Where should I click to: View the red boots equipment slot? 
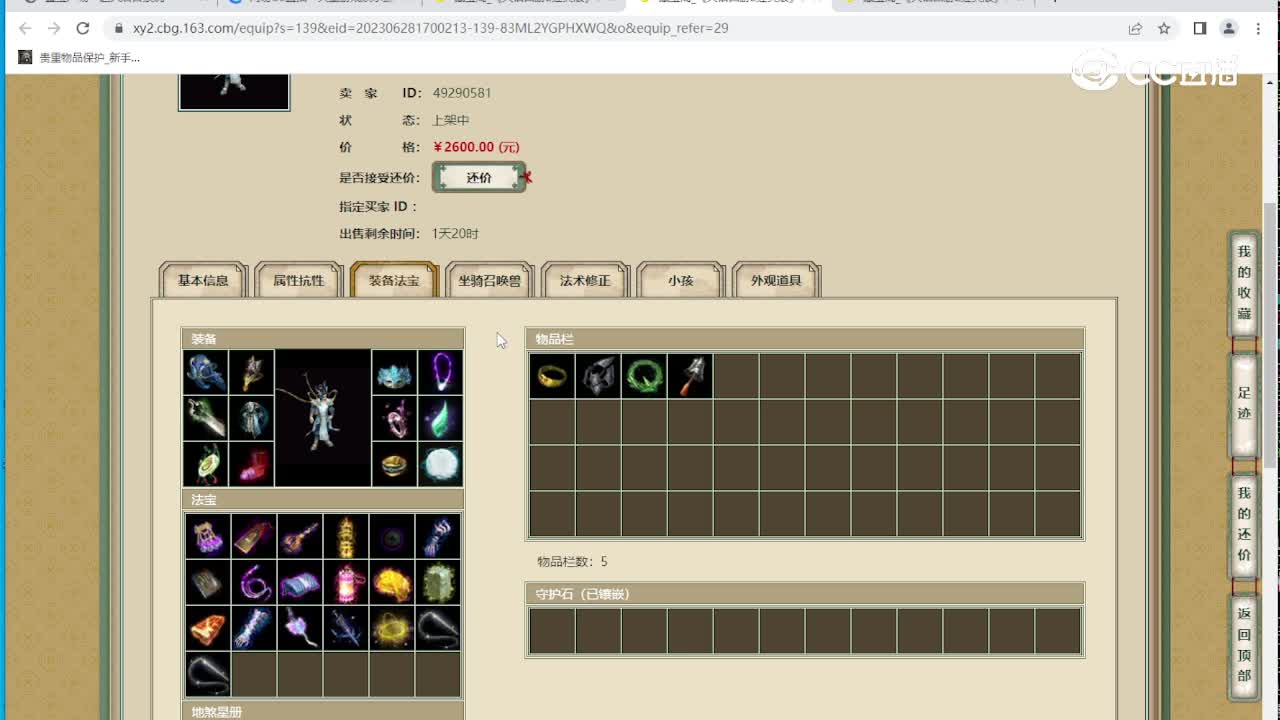click(251, 464)
